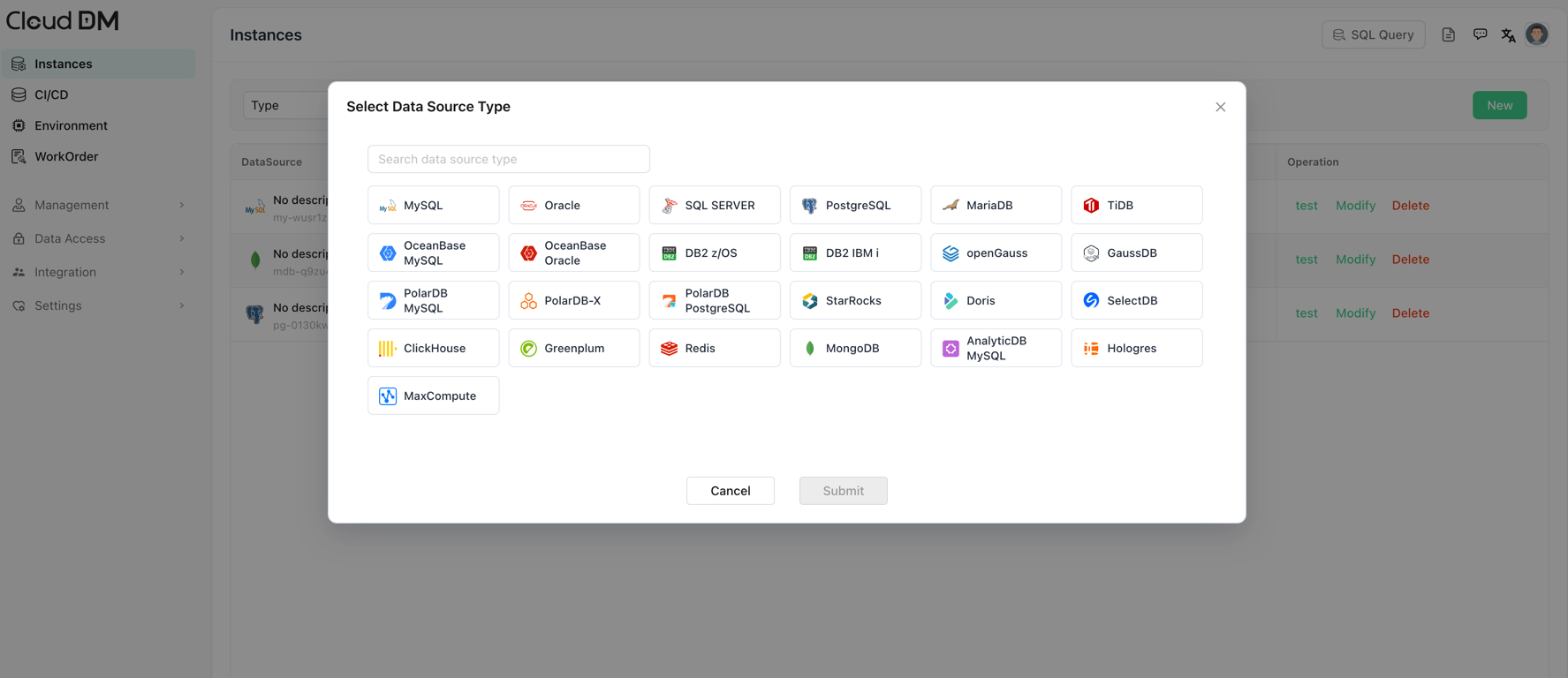Delete the MySQL instance row
This screenshot has width=1568, height=678.
pyautogui.click(x=1411, y=206)
